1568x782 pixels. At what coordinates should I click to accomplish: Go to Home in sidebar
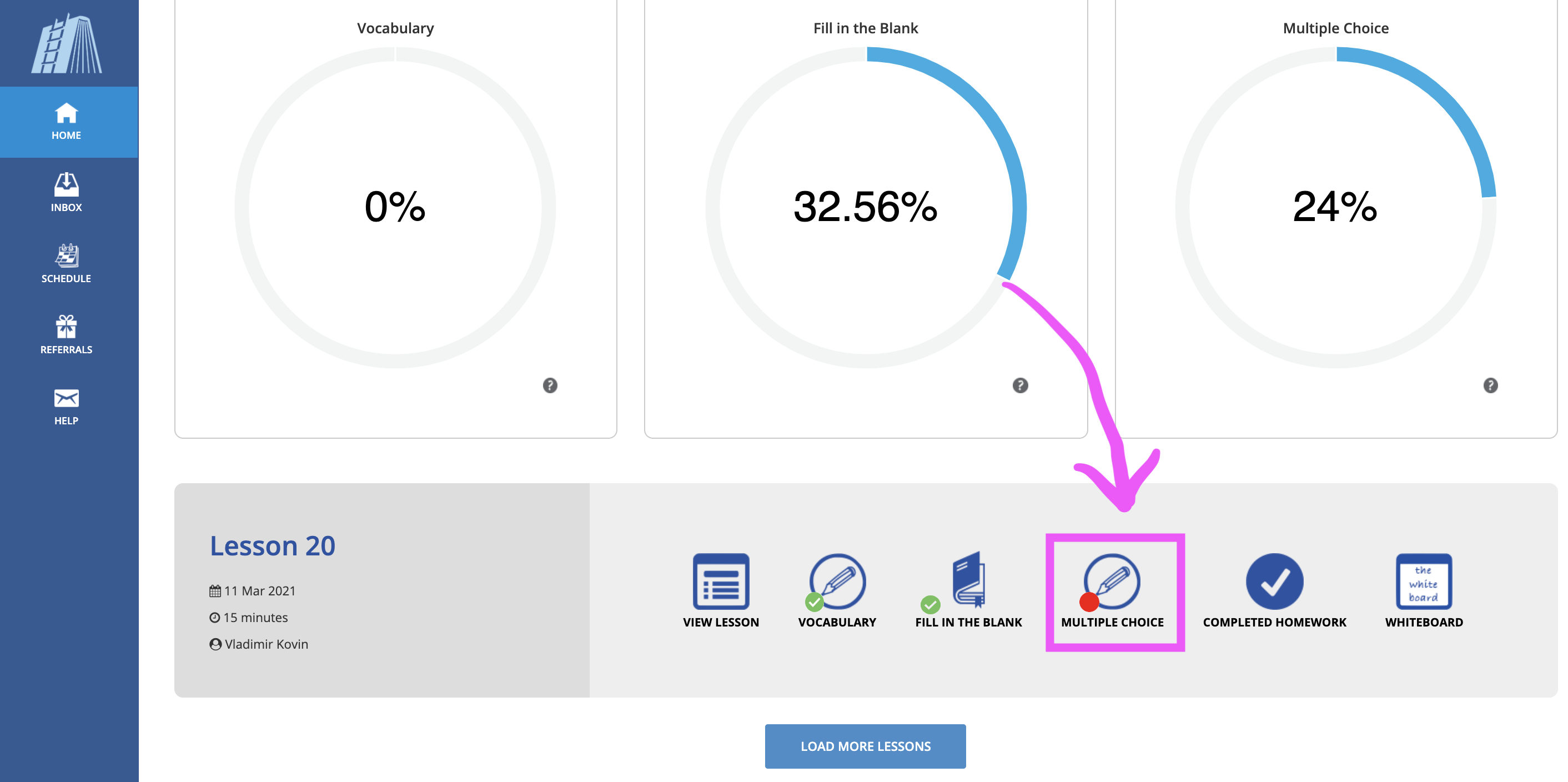point(66,121)
